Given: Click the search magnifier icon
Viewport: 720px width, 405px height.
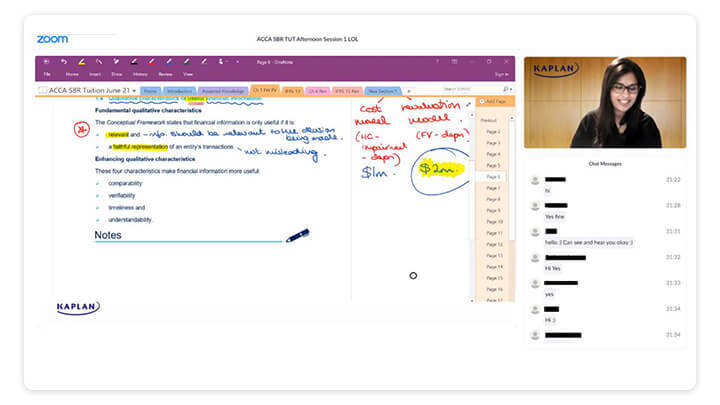Looking at the screenshot, I should (506, 89).
